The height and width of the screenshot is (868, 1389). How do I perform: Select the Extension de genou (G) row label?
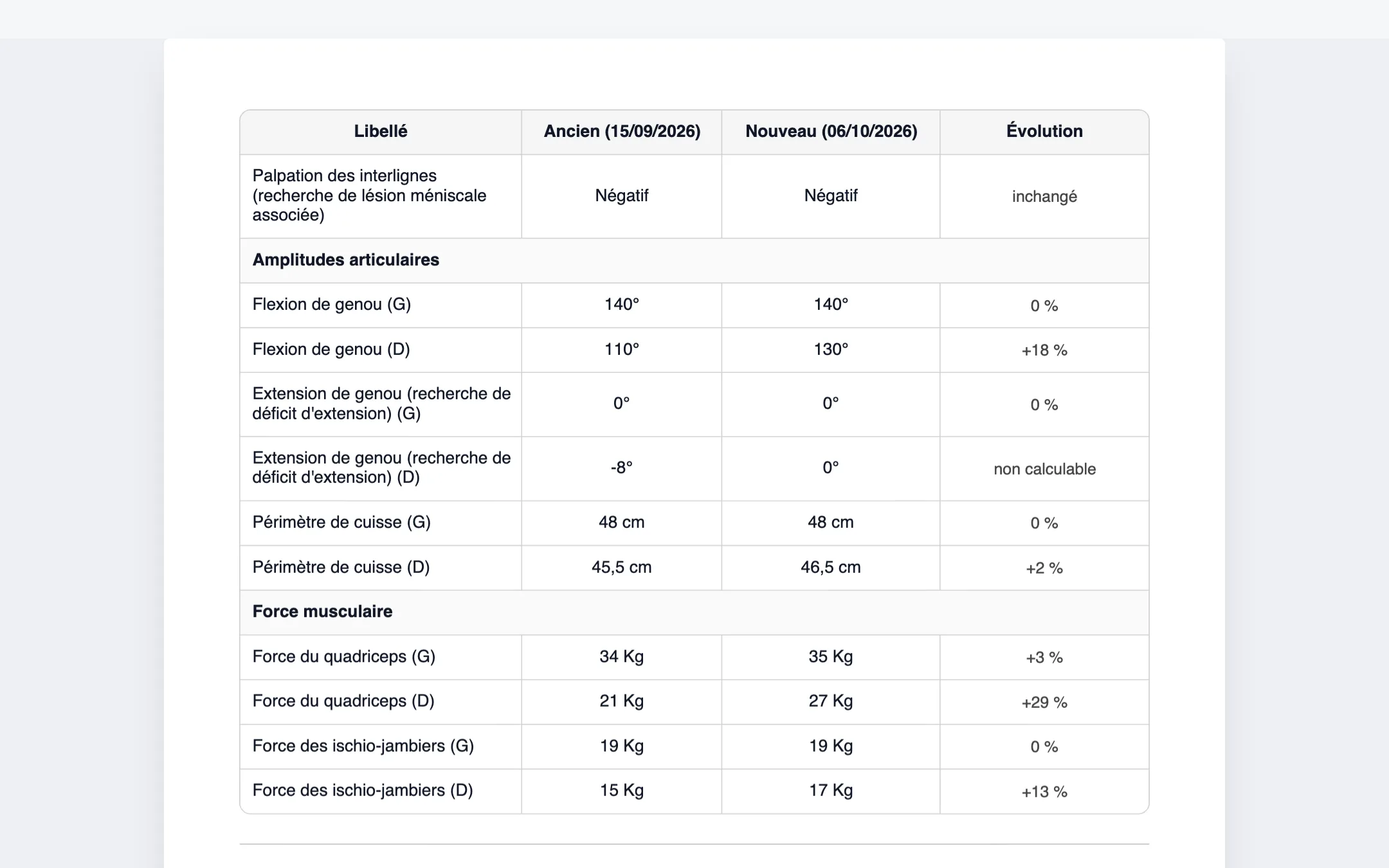(381, 404)
